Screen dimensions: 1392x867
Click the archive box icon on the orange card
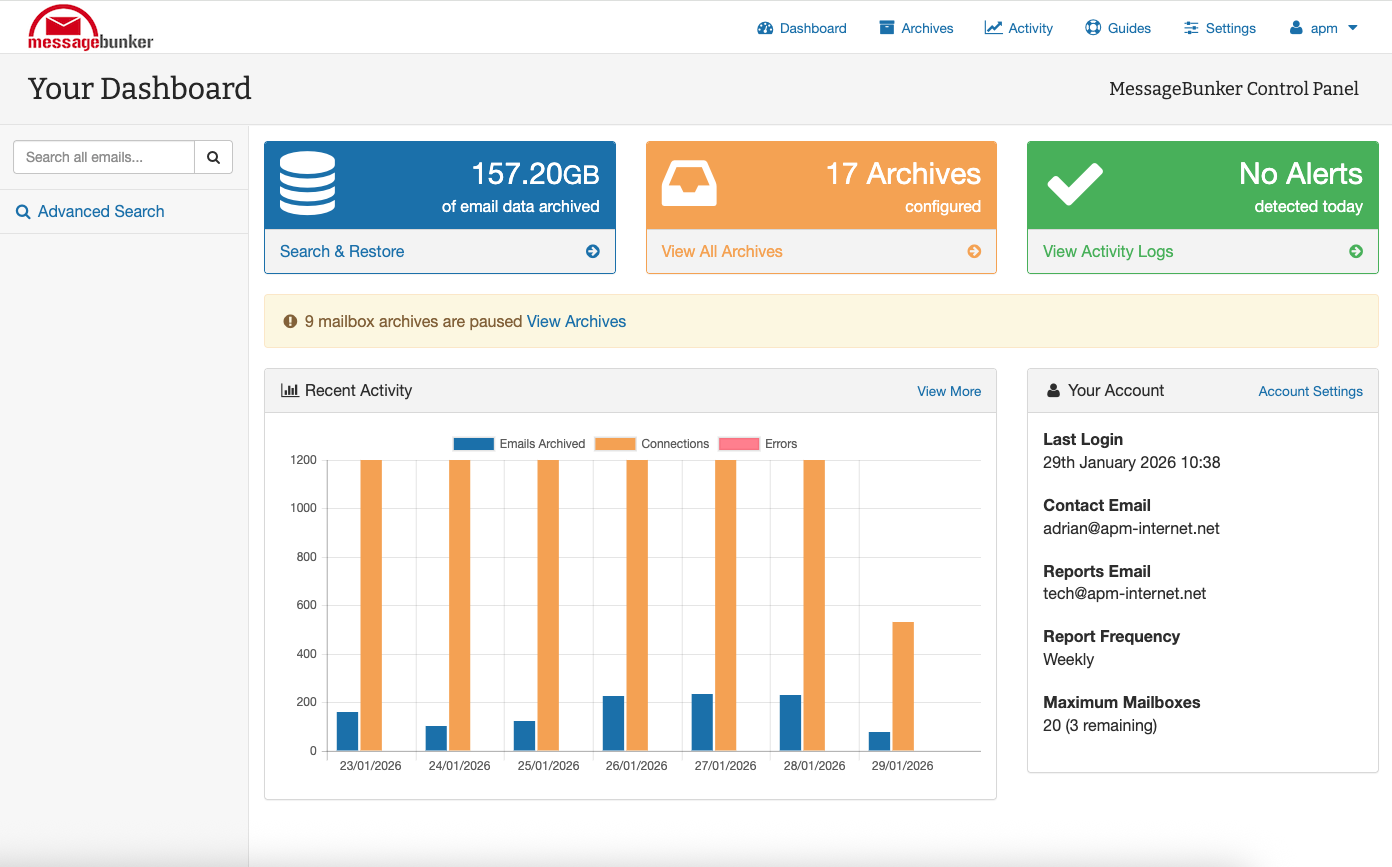689,183
